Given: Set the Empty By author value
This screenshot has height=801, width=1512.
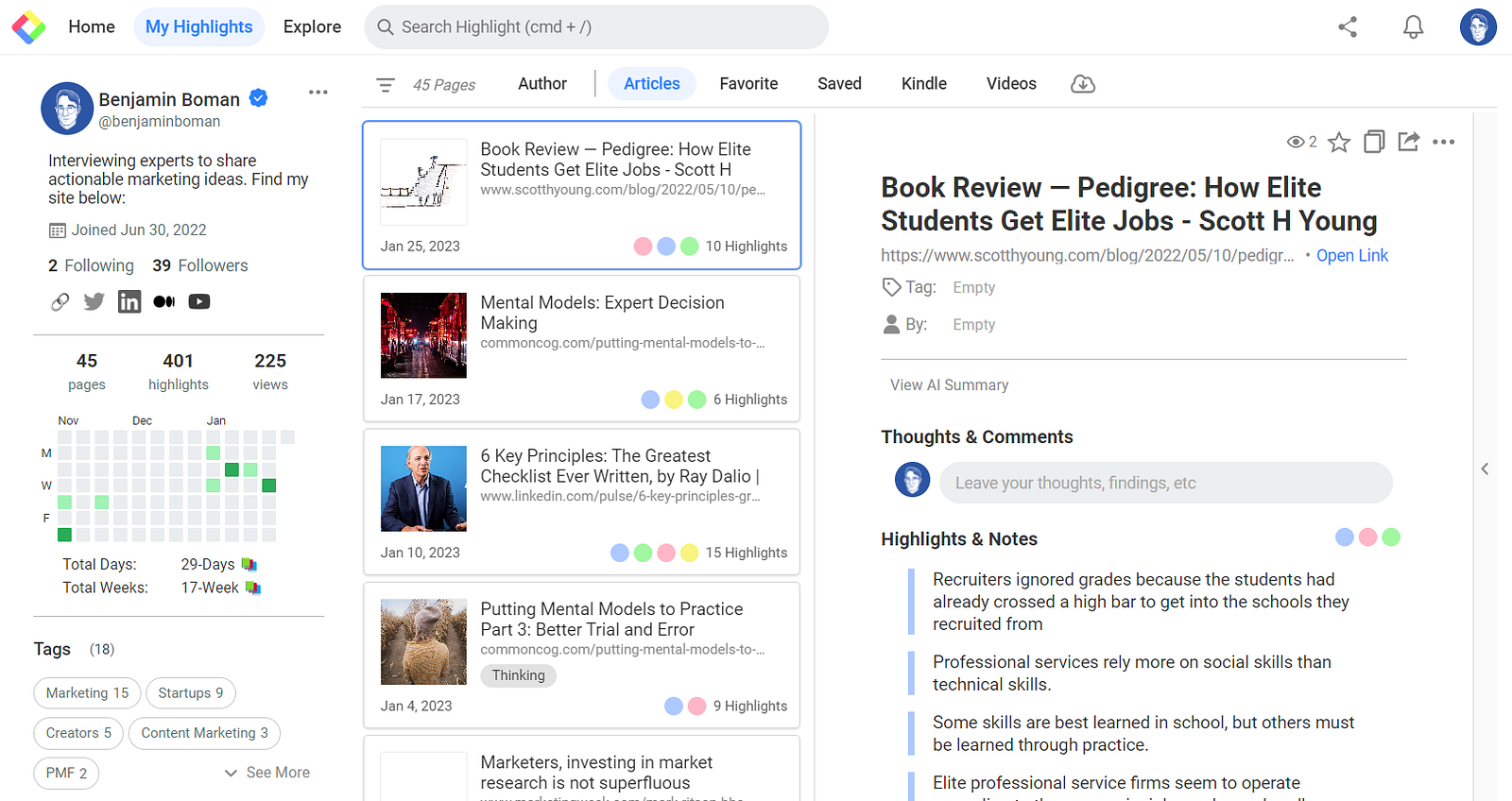Looking at the screenshot, I should click(x=974, y=325).
